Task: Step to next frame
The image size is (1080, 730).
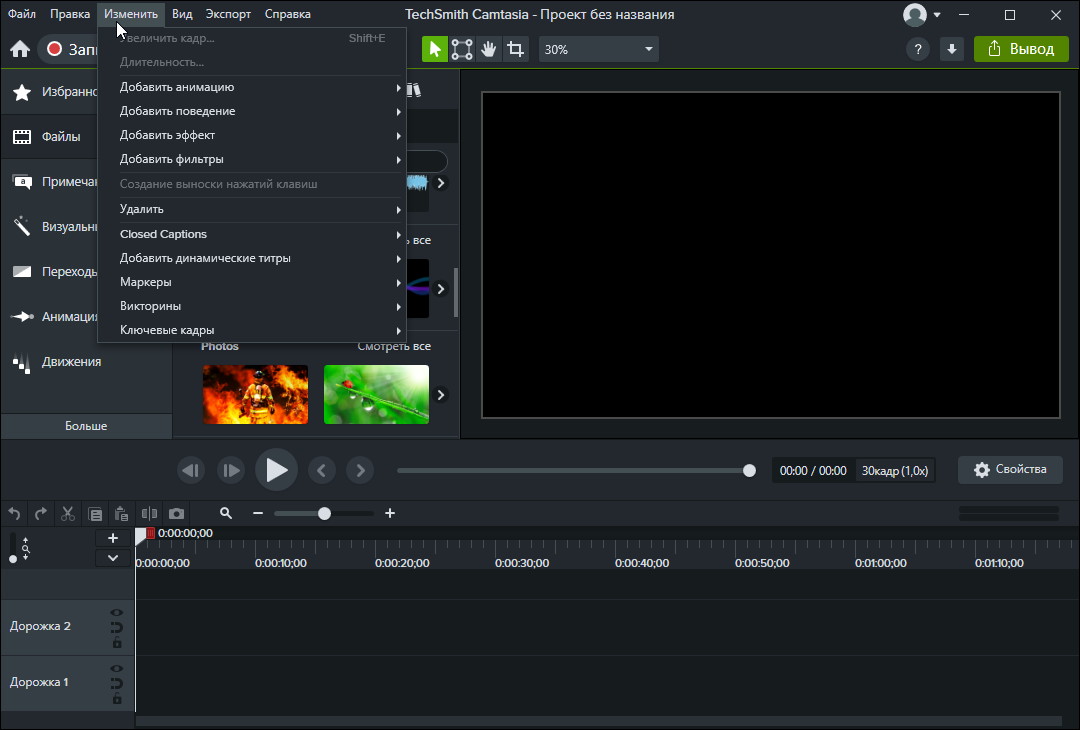Action: (x=231, y=470)
